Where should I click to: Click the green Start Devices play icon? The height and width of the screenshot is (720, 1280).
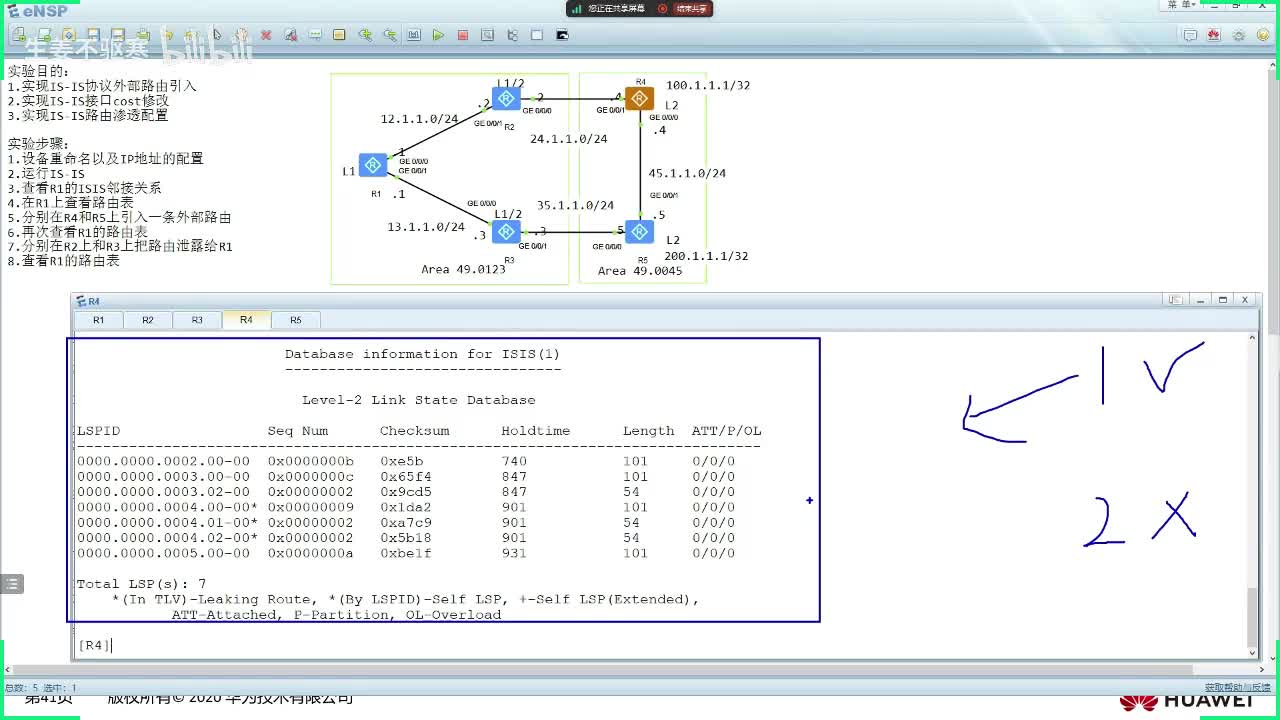(x=438, y=35)
